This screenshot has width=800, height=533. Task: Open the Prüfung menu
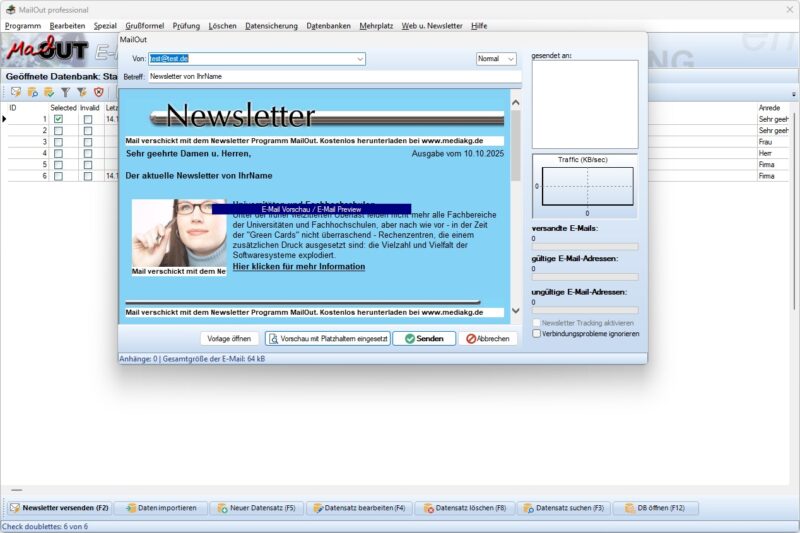pos(186,26)
